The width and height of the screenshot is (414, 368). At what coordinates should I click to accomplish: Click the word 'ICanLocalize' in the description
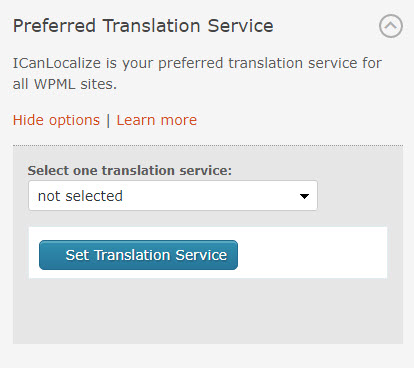click(x=57, y=63)
